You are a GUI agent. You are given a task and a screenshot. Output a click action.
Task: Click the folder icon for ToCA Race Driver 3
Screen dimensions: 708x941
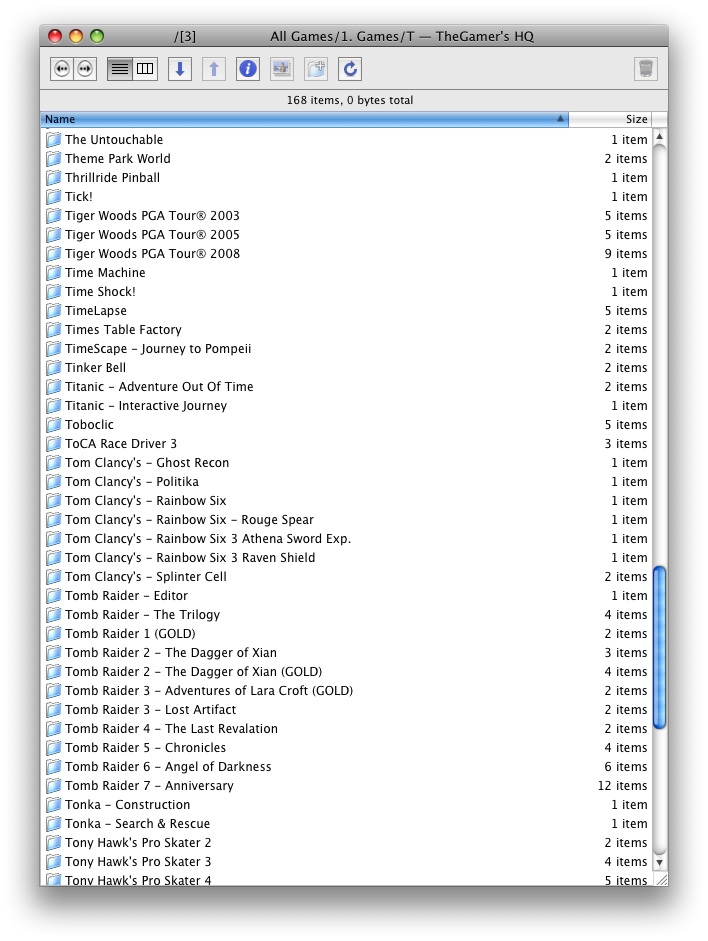tap(54, 444)
